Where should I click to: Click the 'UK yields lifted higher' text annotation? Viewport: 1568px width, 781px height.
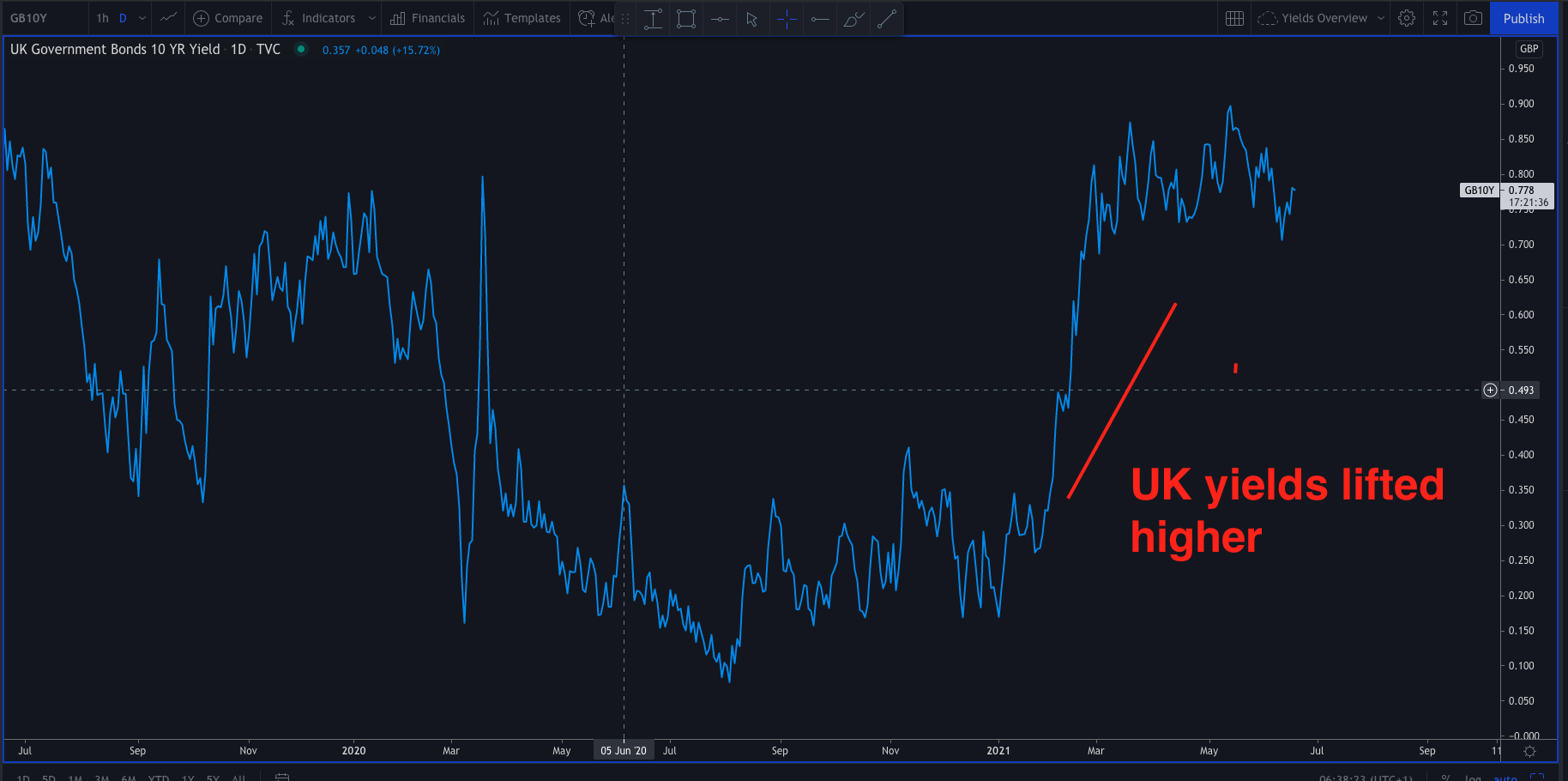1287,512
